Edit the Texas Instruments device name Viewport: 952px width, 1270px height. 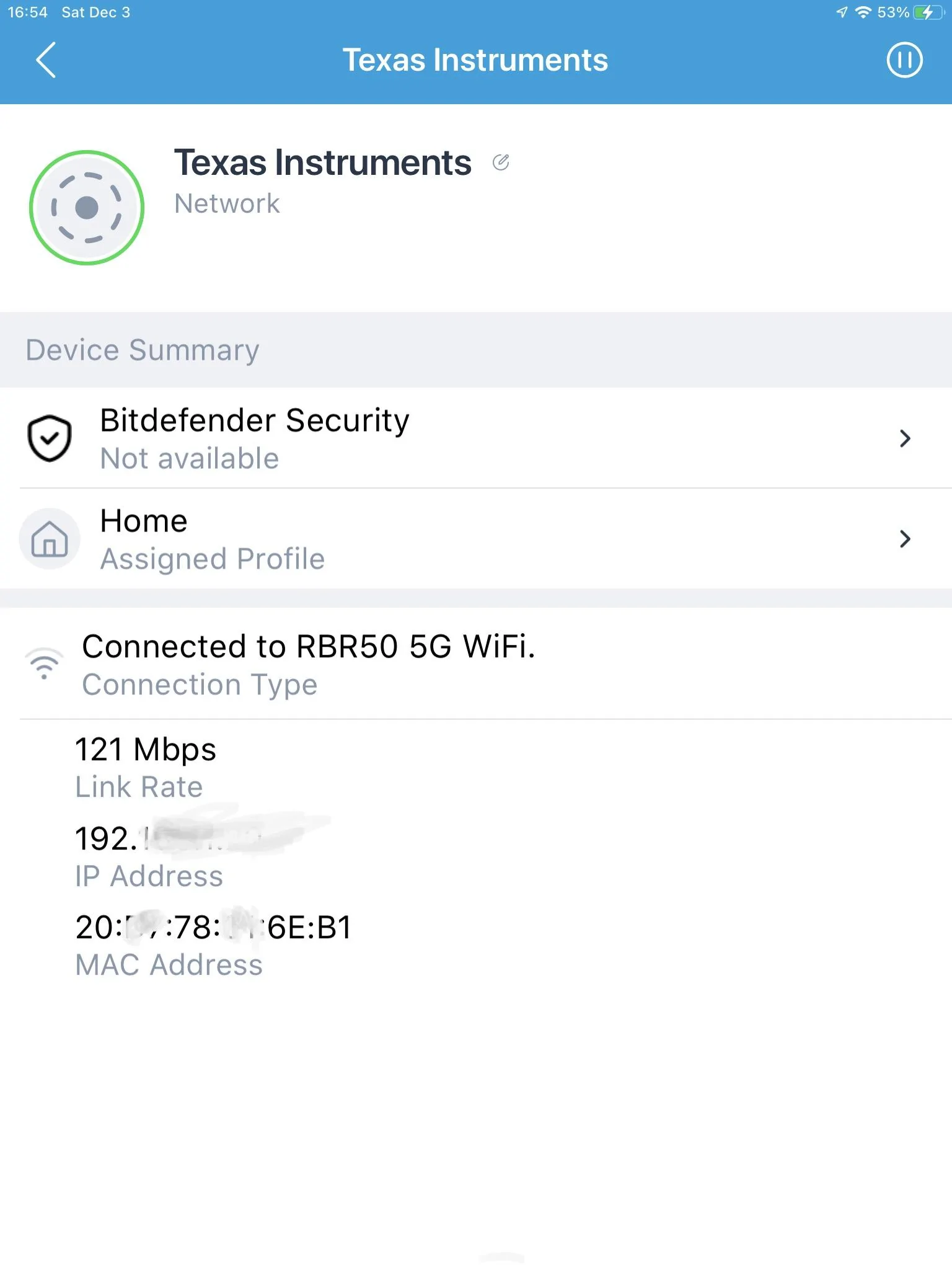pos(501,162)
